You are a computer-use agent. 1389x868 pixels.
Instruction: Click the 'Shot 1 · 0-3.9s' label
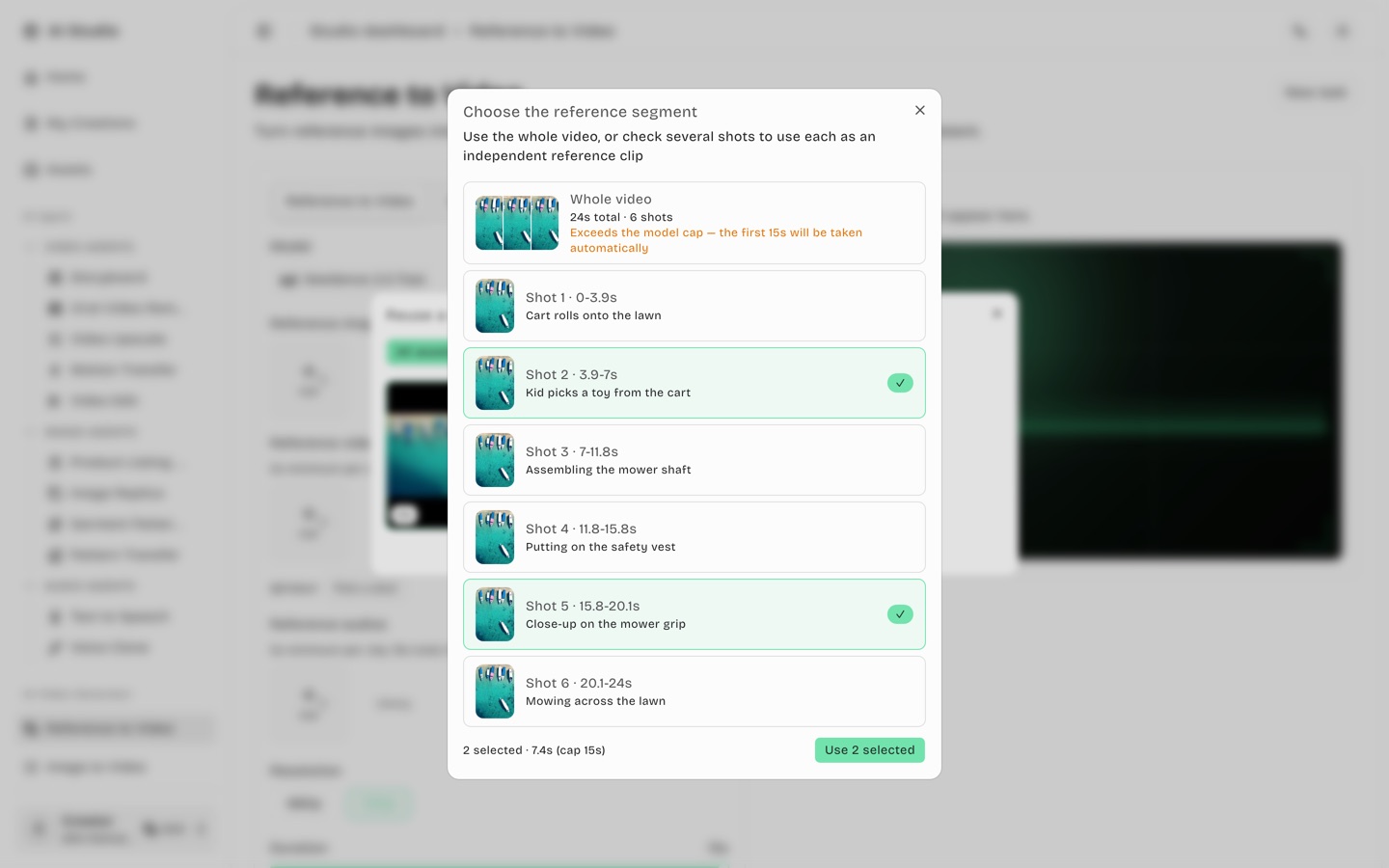coord(571,298)
